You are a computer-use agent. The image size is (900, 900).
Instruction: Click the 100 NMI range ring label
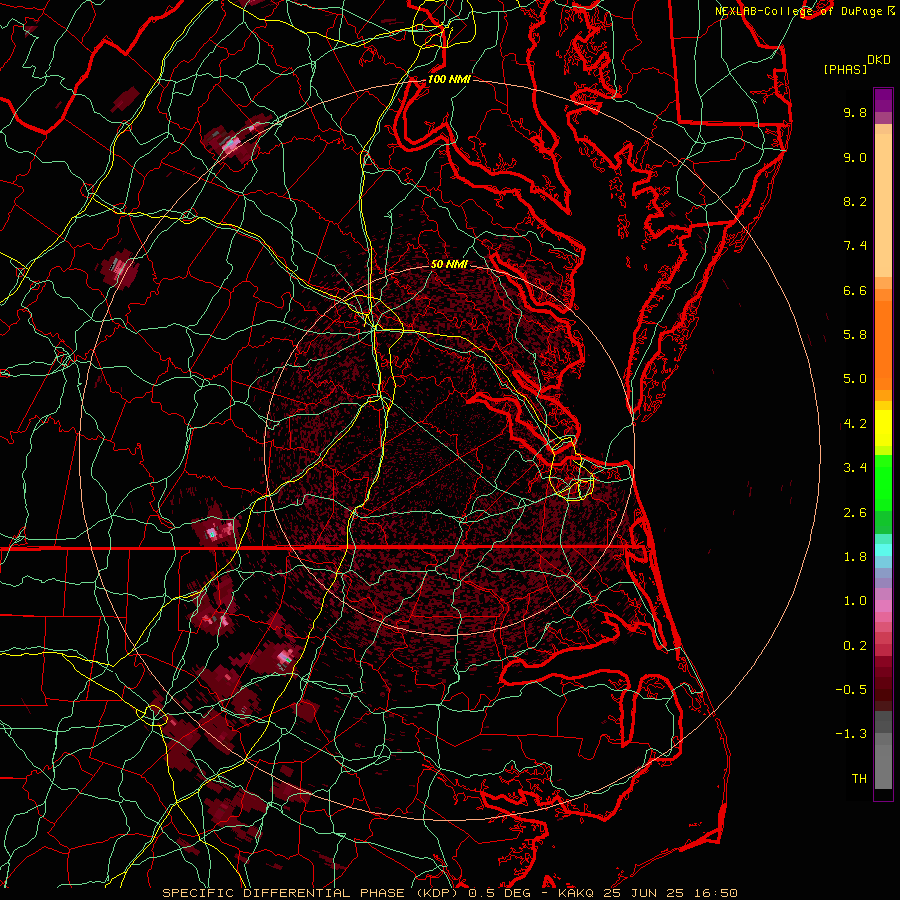click(x=449, y=79)
